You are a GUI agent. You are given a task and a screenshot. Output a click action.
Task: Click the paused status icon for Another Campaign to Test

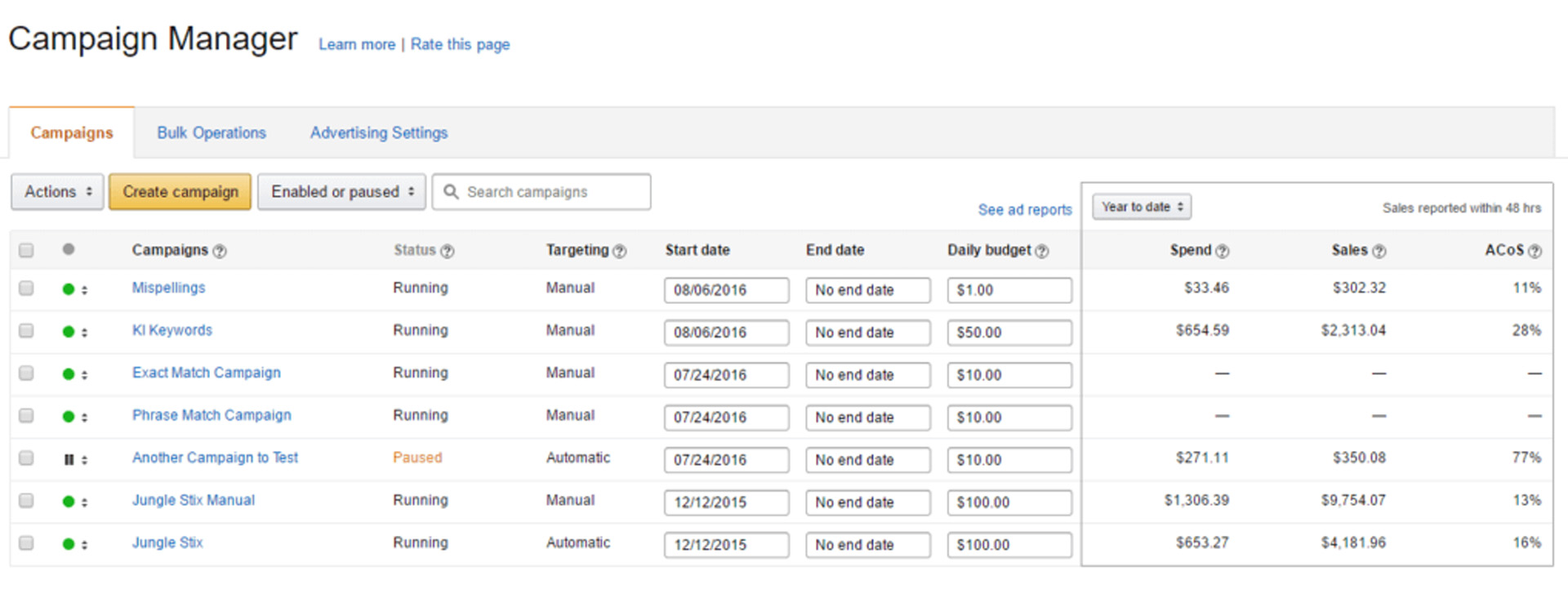[69, 460]
